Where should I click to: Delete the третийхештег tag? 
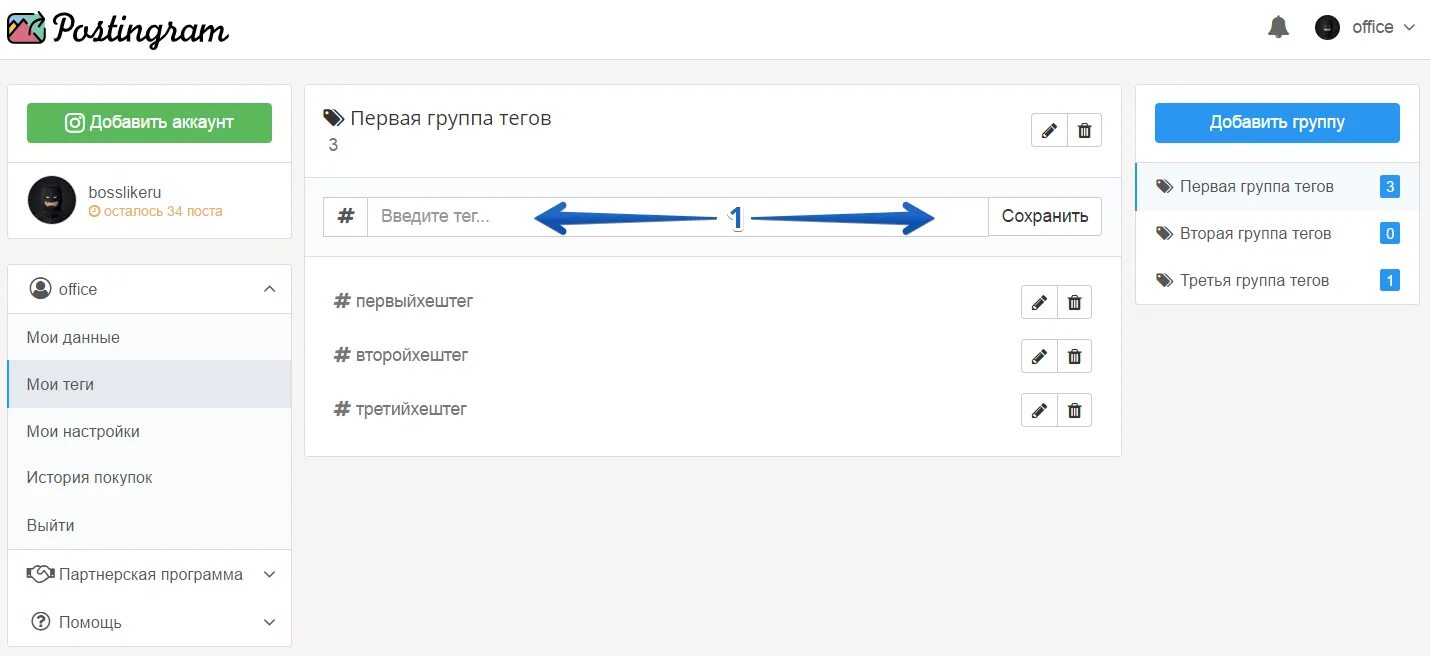(x=1074, y=410)
